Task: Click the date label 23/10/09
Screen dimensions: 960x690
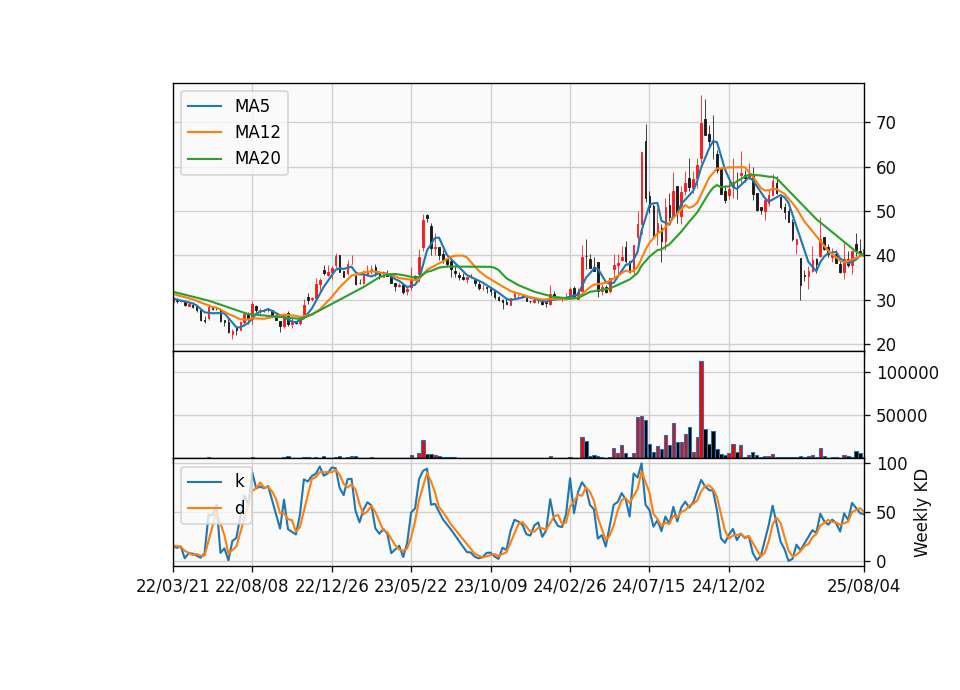Action: pyautogui.click(x=490, y=586)
